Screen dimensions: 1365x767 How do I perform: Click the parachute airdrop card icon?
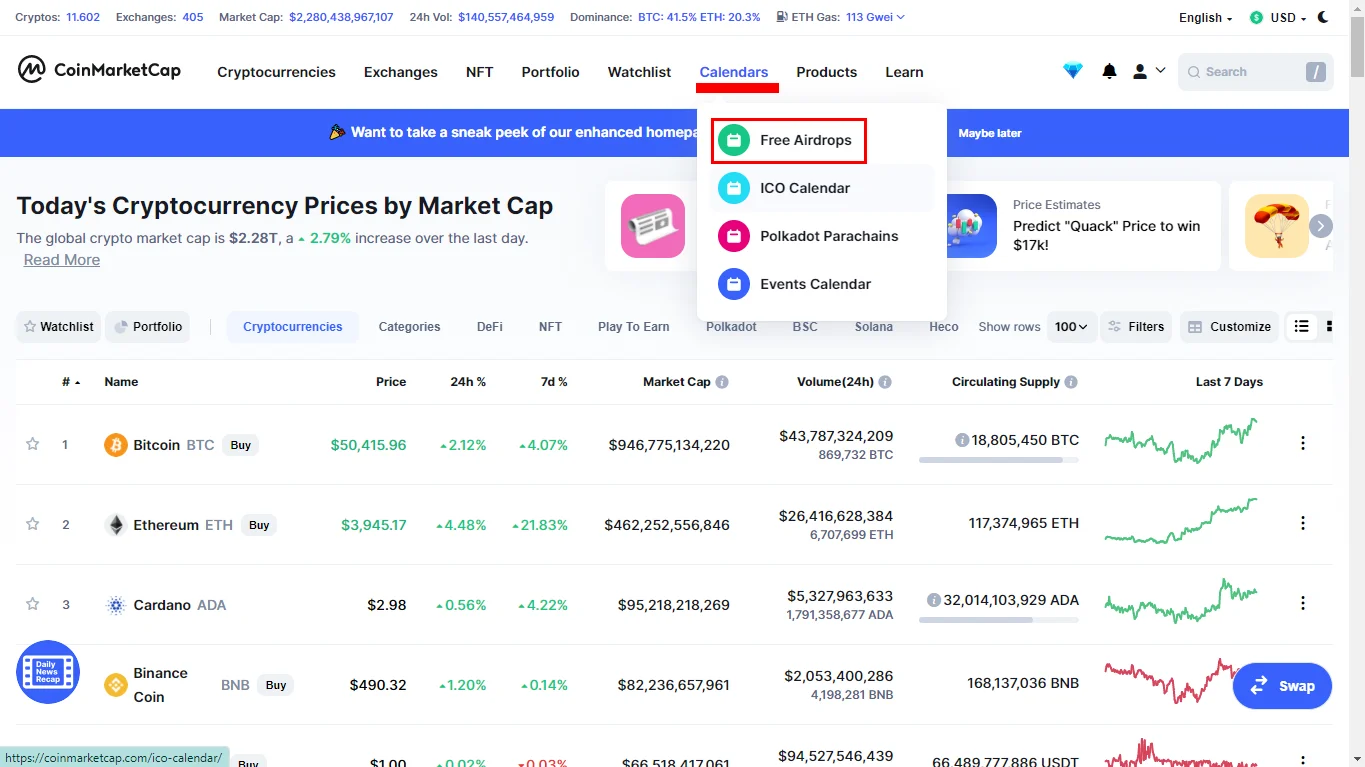pyautogui.click(x=1277, y=226)
